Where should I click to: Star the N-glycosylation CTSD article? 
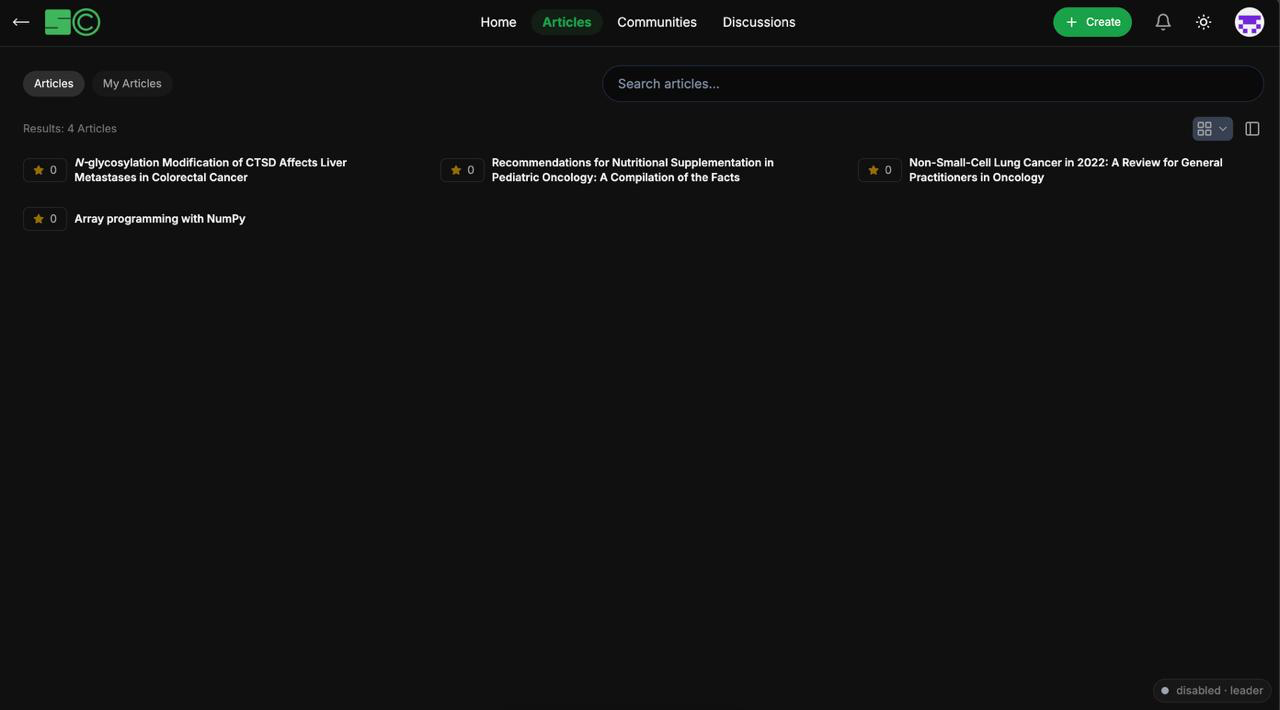pos(45,170)
